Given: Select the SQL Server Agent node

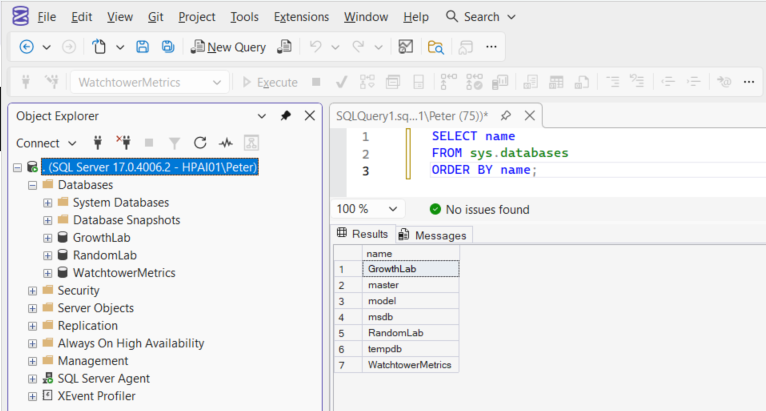Looking at the screenshot, I should pos(104,379).
